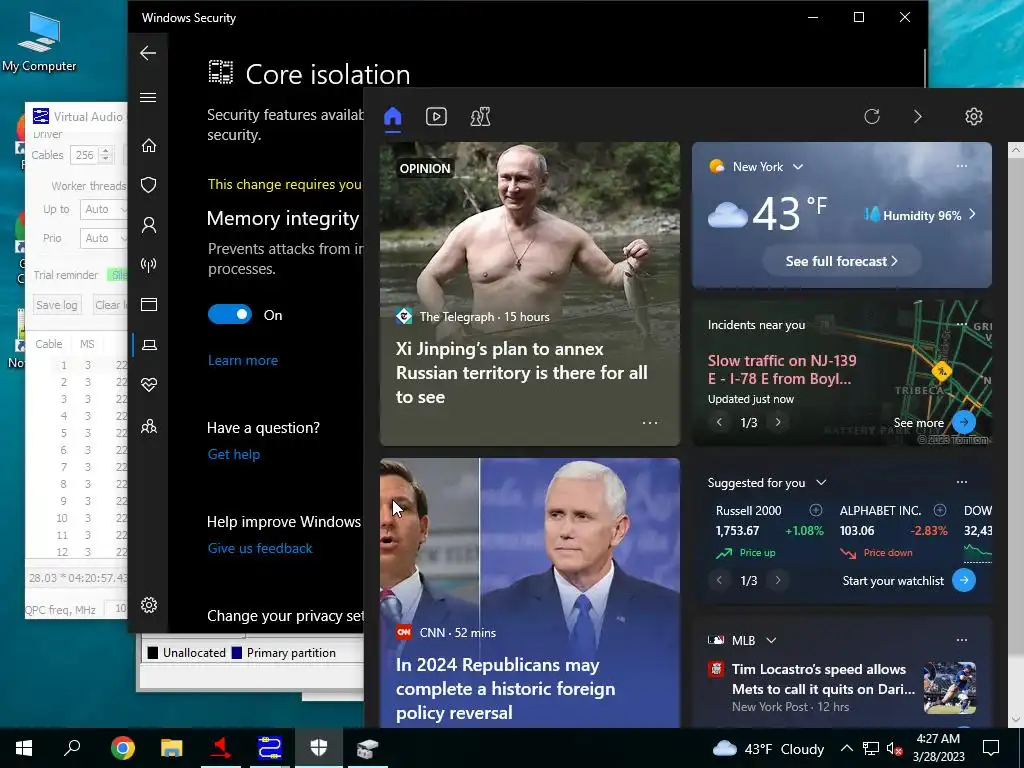Show hidden system tray icons
The height and width of the screenshot is (768, 1024).
coord(846,748)
